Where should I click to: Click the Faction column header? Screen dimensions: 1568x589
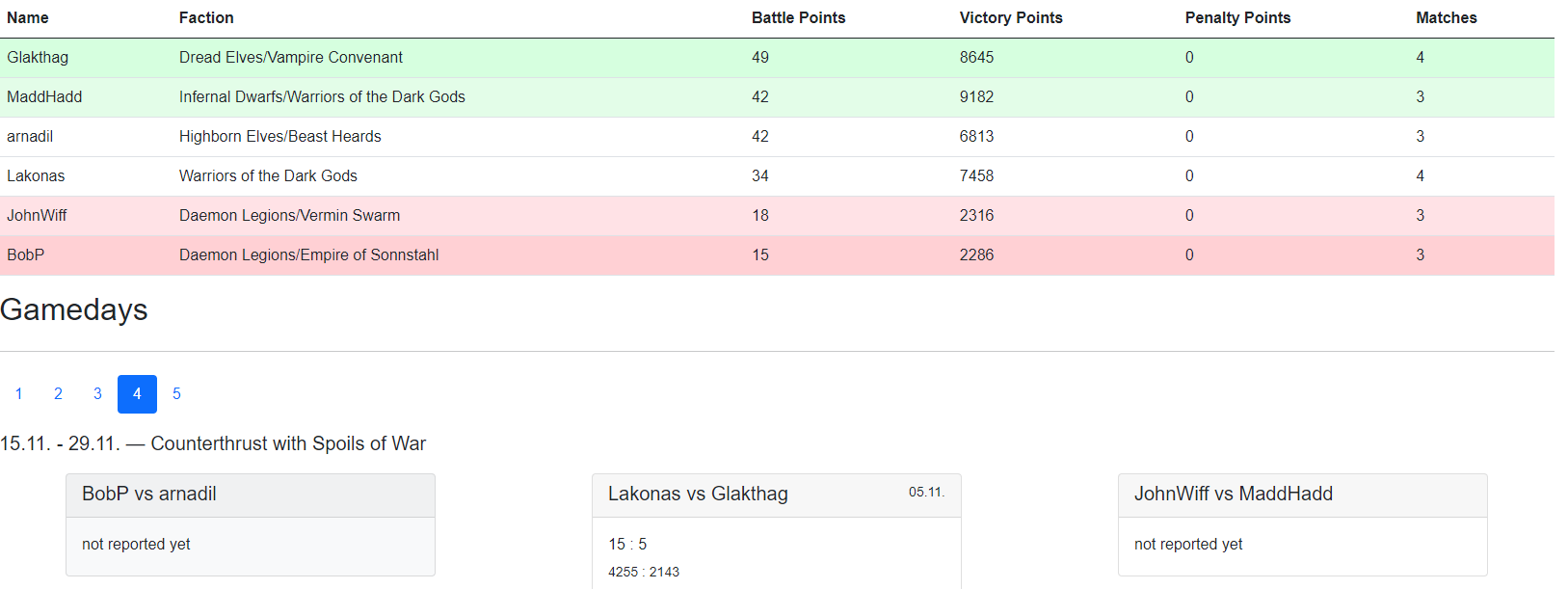(206, 17)
